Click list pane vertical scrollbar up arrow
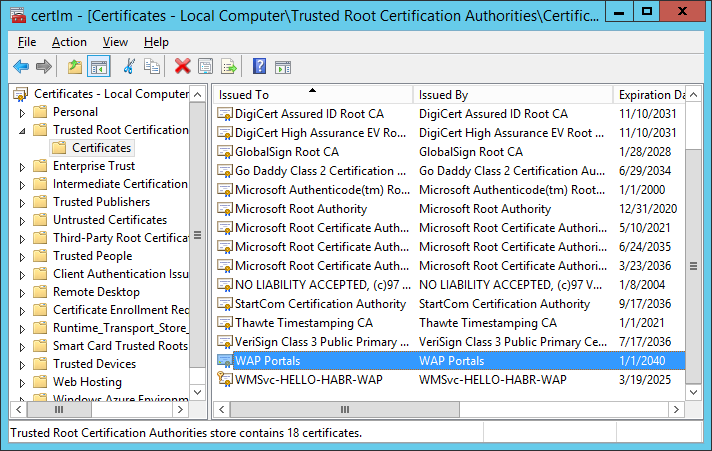 tap(693, 94)
